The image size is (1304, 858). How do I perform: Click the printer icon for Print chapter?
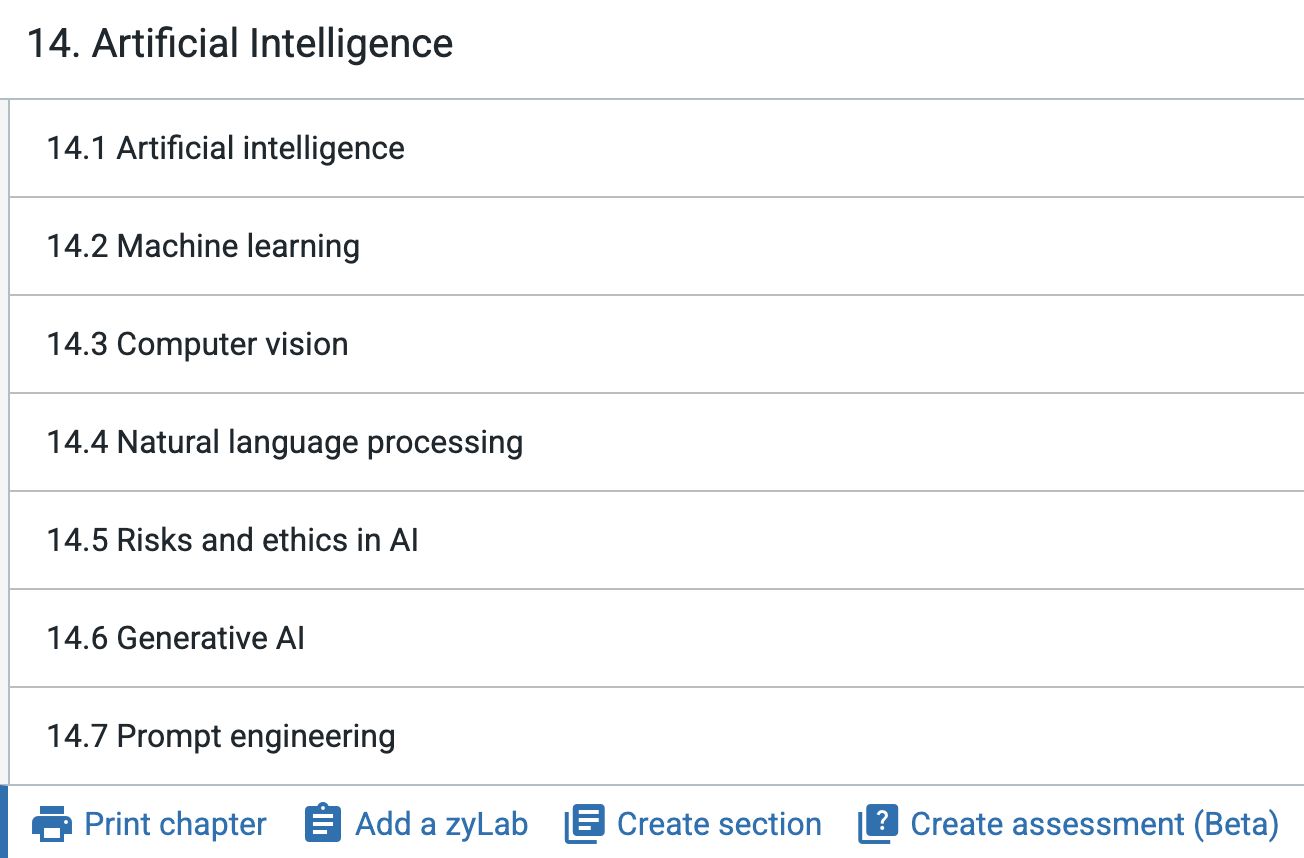tap(51, 825)
